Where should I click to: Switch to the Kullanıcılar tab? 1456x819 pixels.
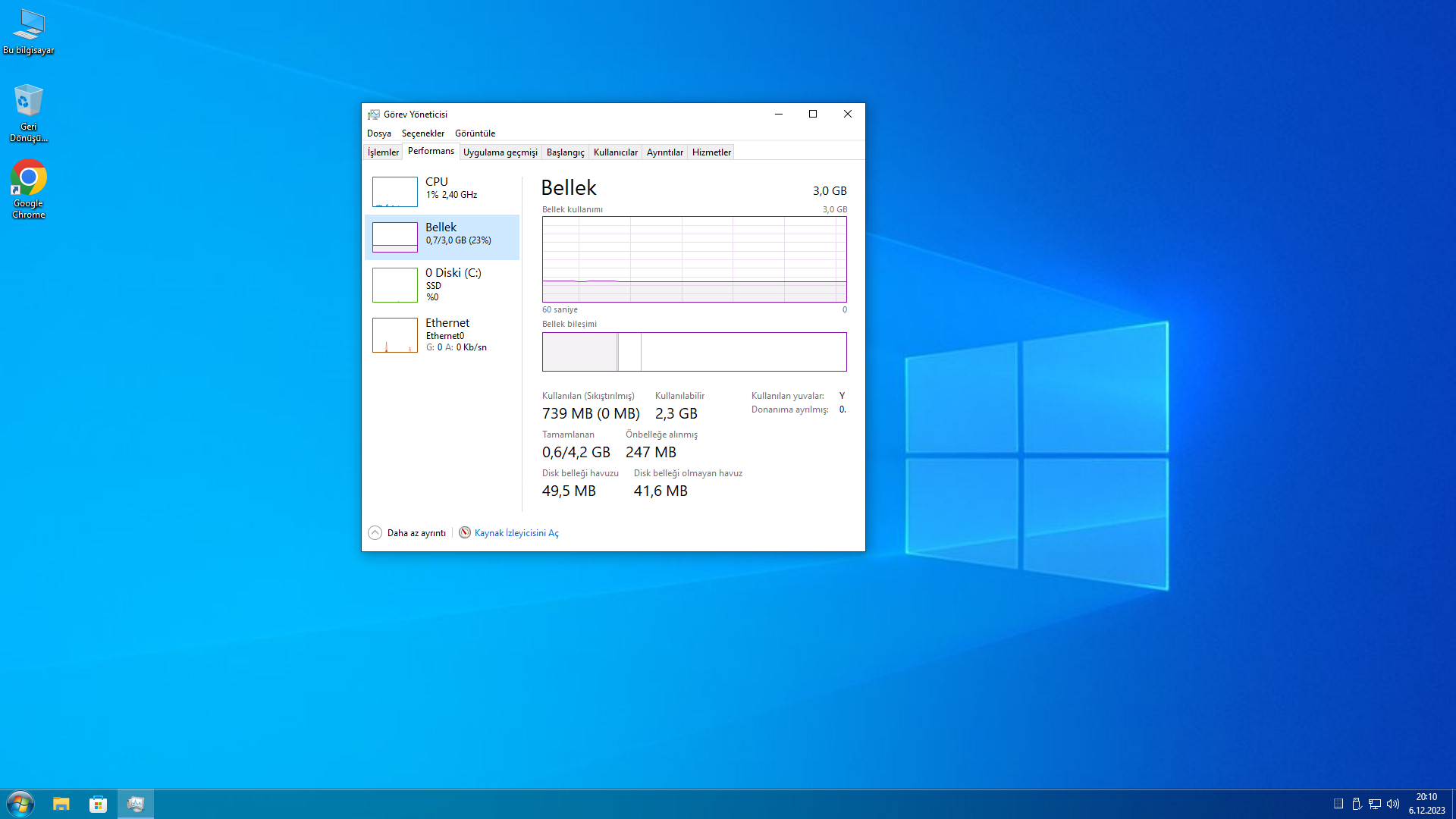tap(616, 152)
